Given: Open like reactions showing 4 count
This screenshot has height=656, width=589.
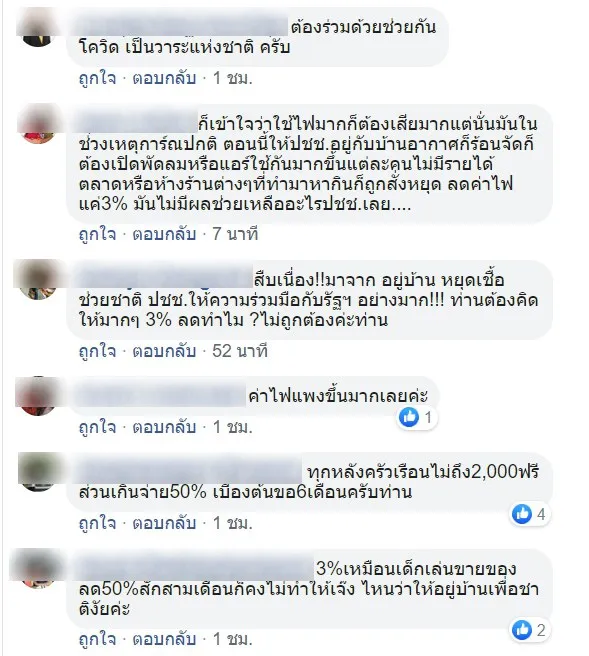Looking at the screenshot, I should [x=529, y=514].
